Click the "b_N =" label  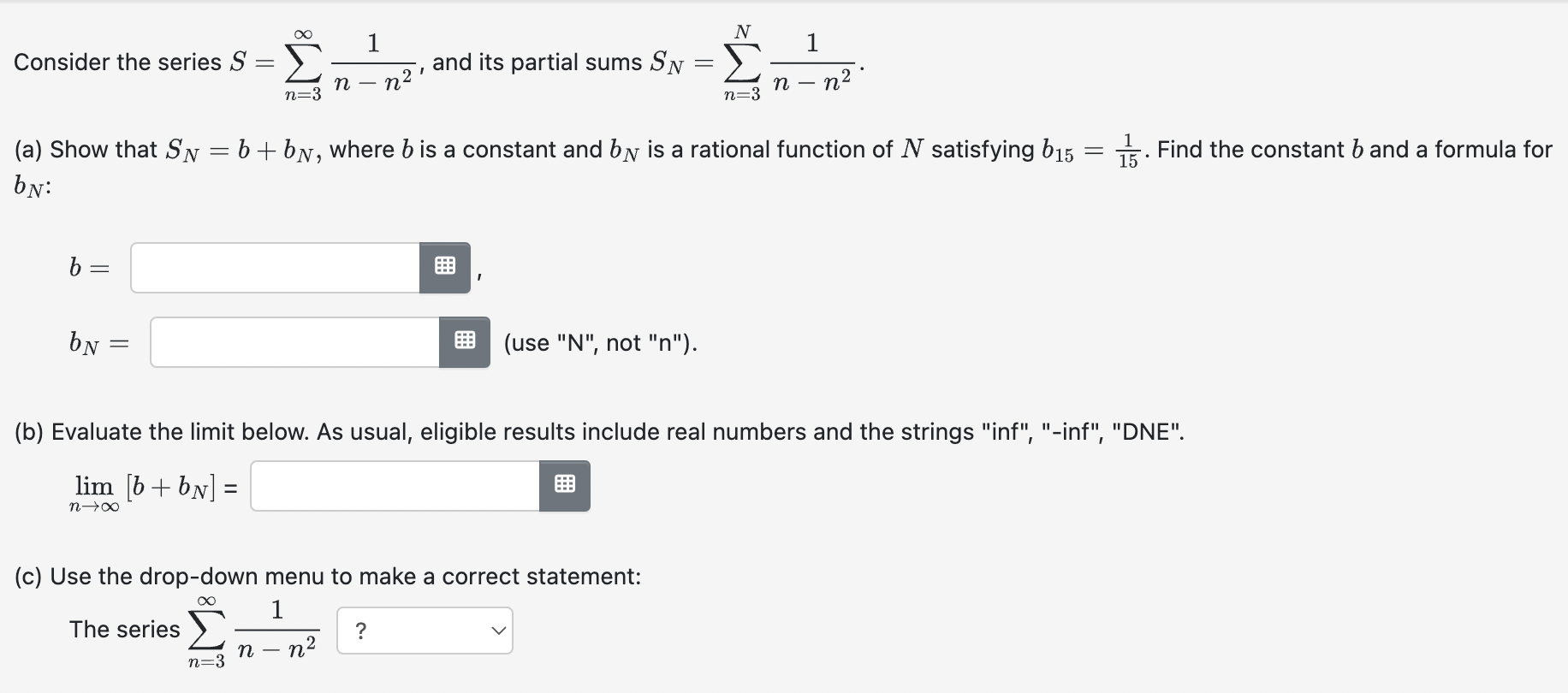coord(98,344)
